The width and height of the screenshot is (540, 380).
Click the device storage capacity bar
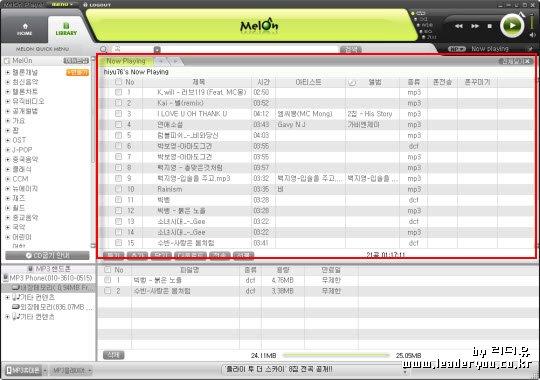pyautogui.click(x=335, y=355)
